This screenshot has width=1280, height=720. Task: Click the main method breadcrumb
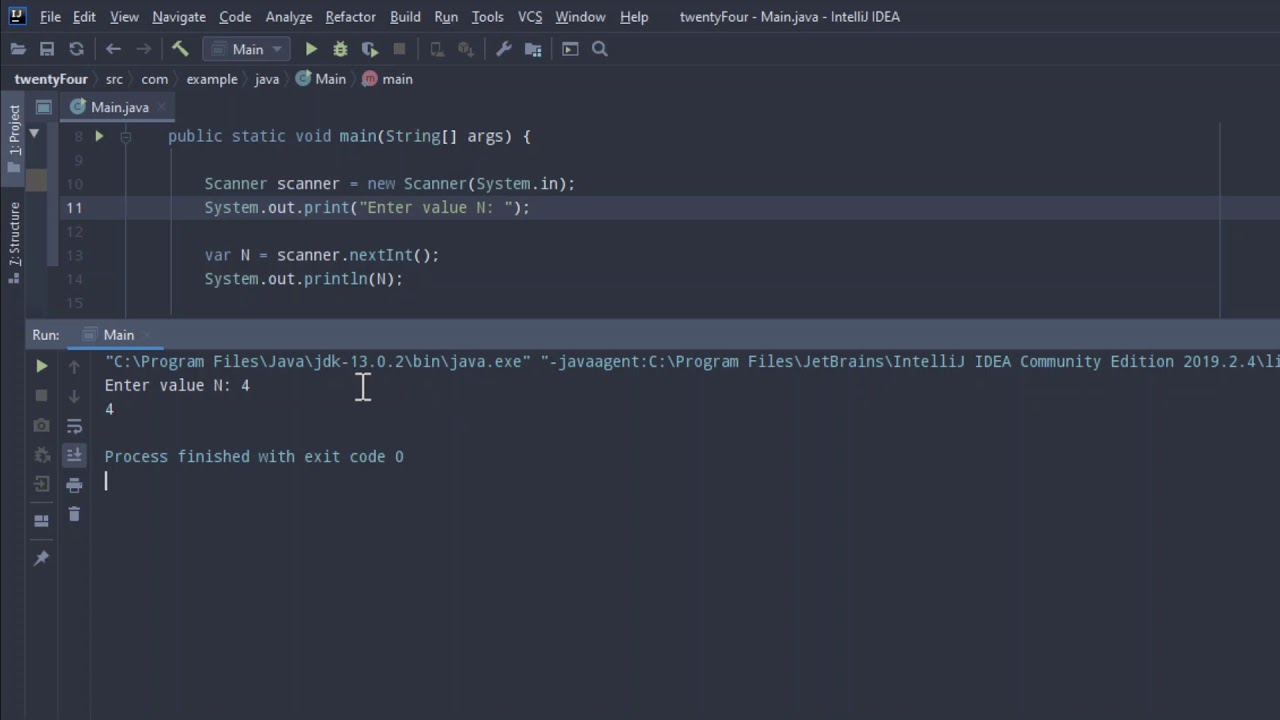[x=388, y=79]
